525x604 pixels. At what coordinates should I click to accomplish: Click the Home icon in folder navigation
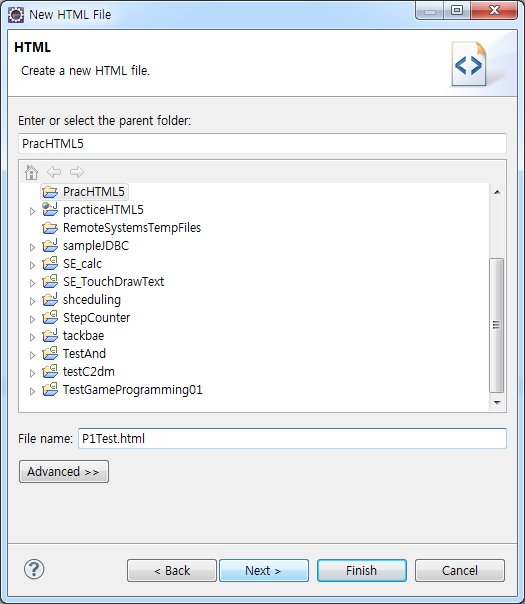click(x=31, y=172)
